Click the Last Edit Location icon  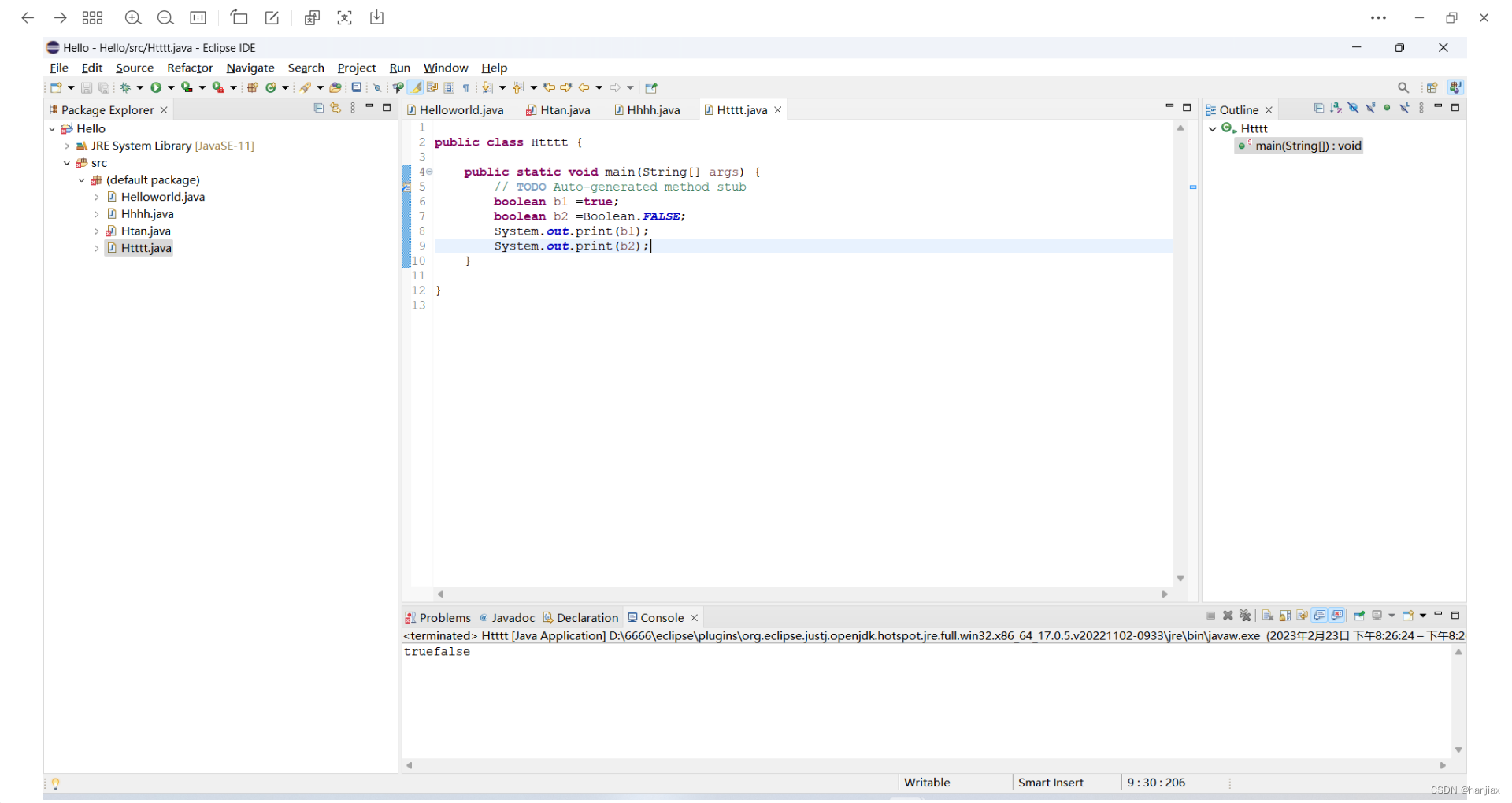pos(549,87)
